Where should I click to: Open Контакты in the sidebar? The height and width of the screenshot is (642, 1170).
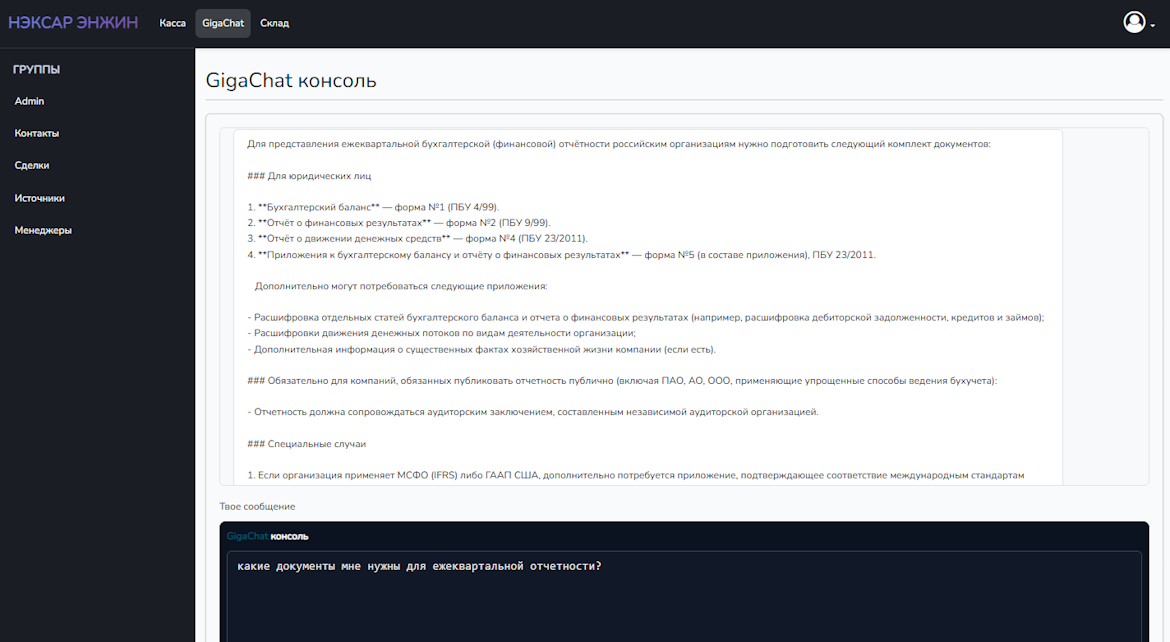coord(37,133)
